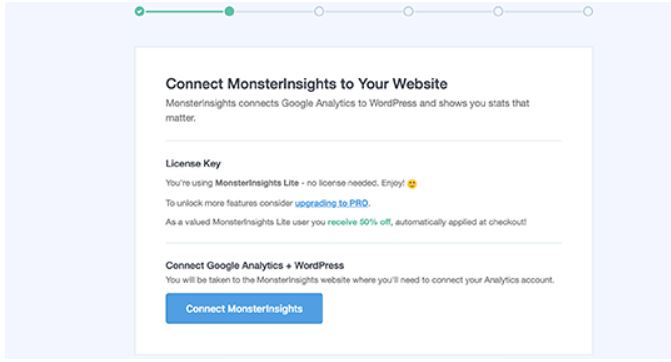Image resolution: width=671 pixels, height=362 pixels.
Task: Click Connect MonsterInsights button
Action: click(x=244, y=308)
